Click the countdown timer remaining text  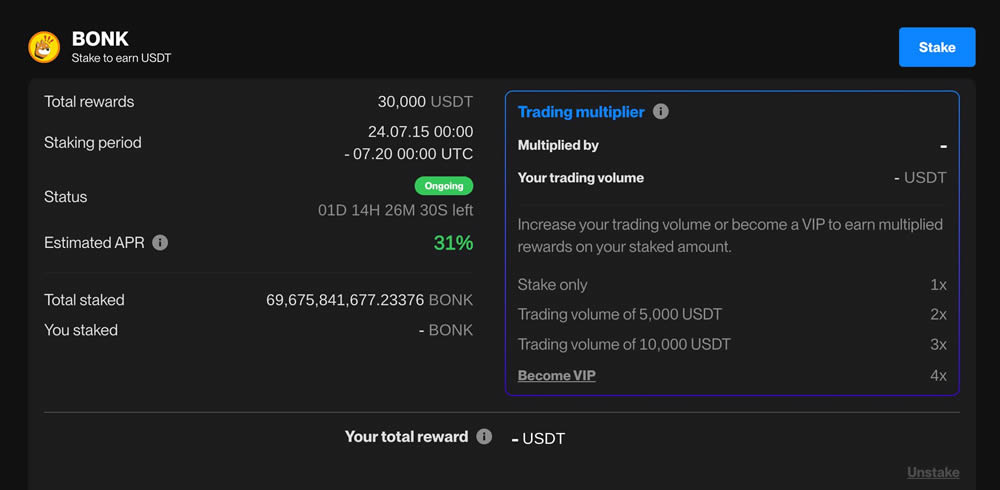coord(395,210)
